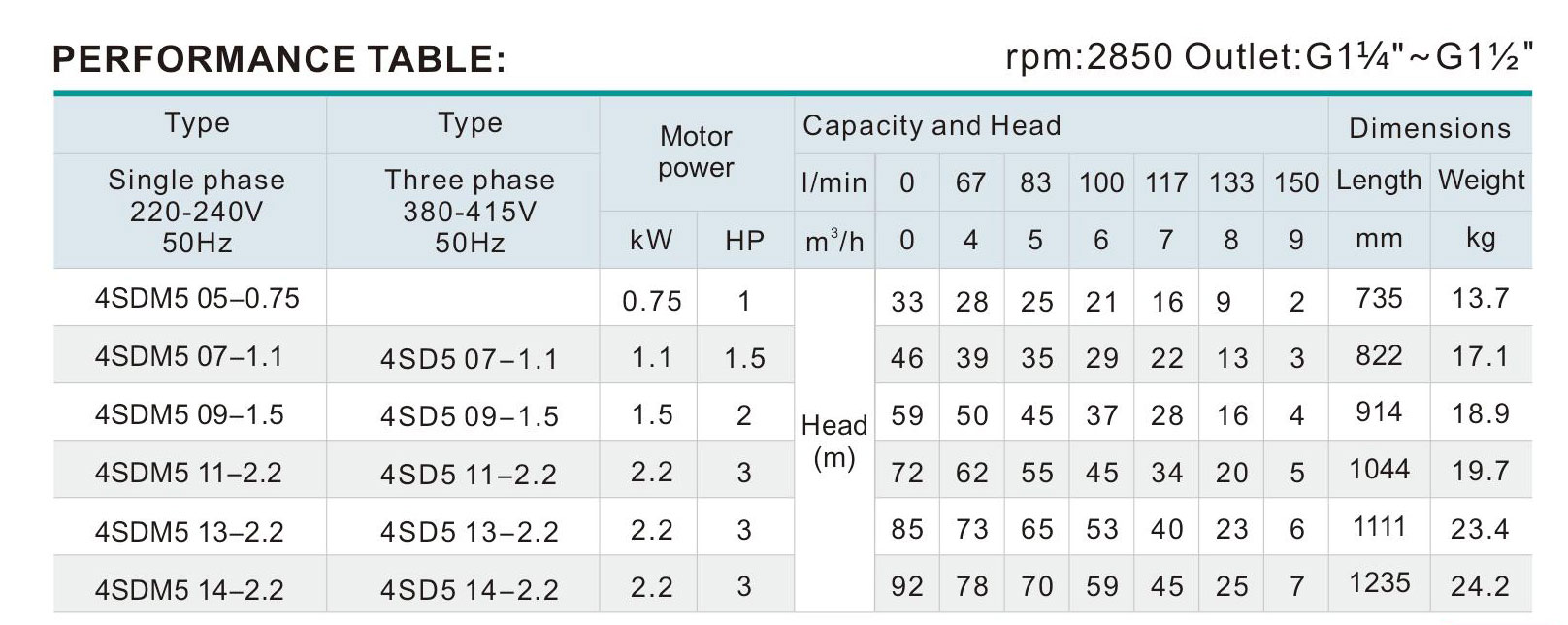Click the kW unit header
Viewport: 1568px width, 625px height.
[650, 240]
